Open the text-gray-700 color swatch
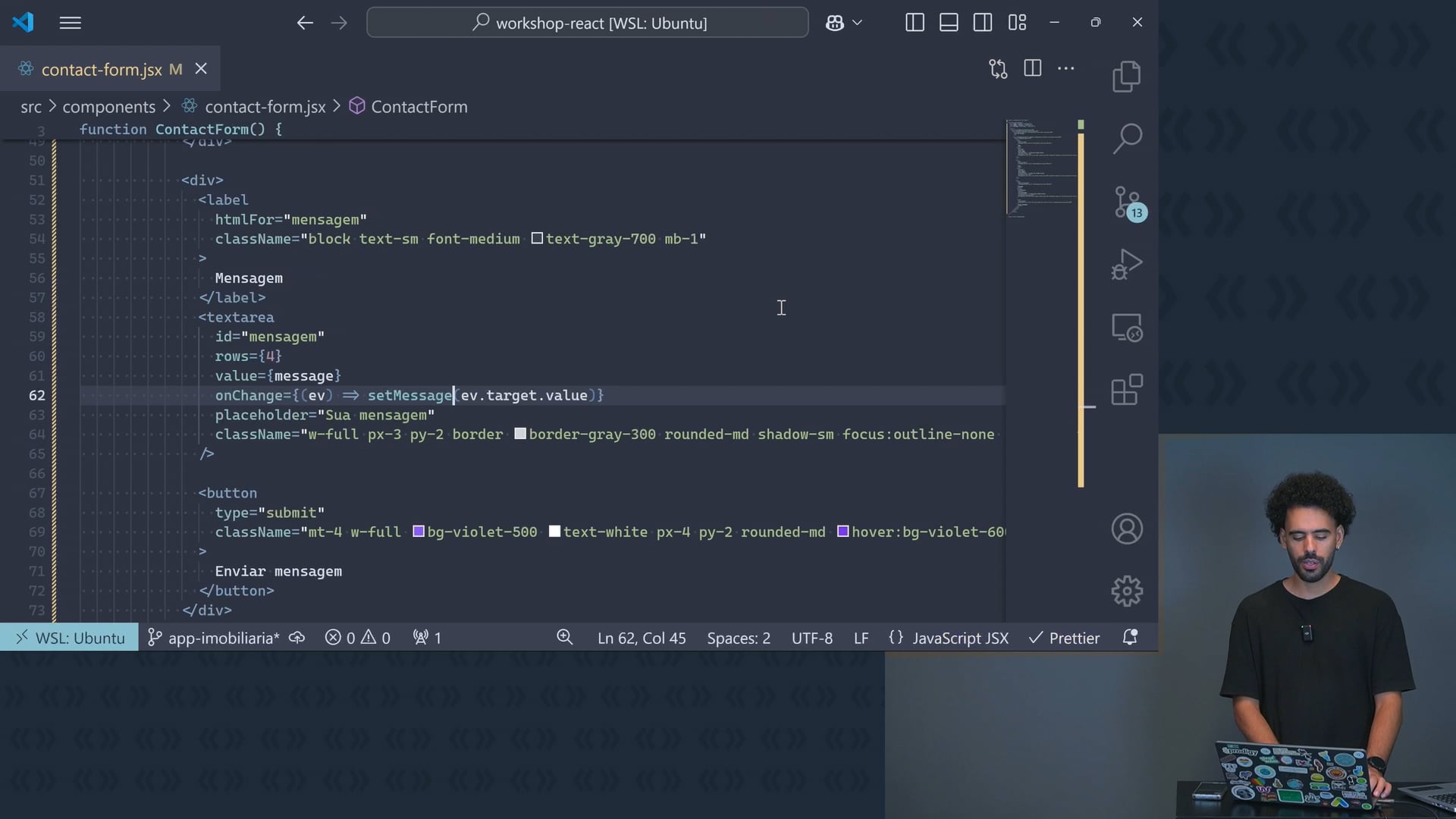Image resolution: width=1456 pixels, height=819 pixels. coord(537,239)
